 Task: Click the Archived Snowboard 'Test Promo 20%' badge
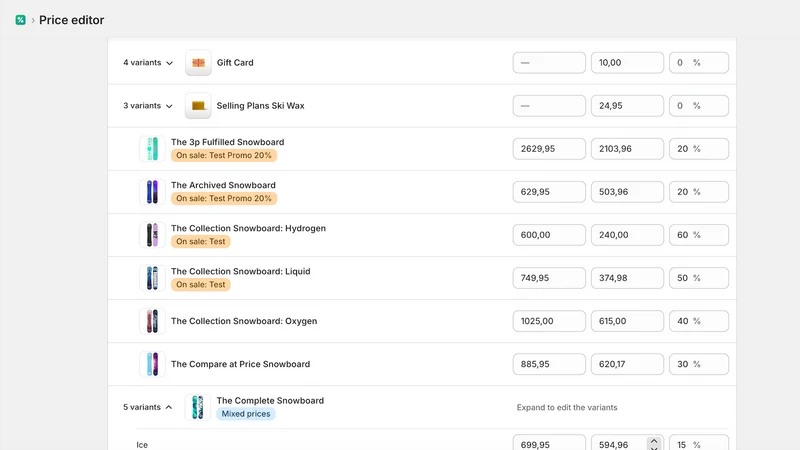[224, 198]
